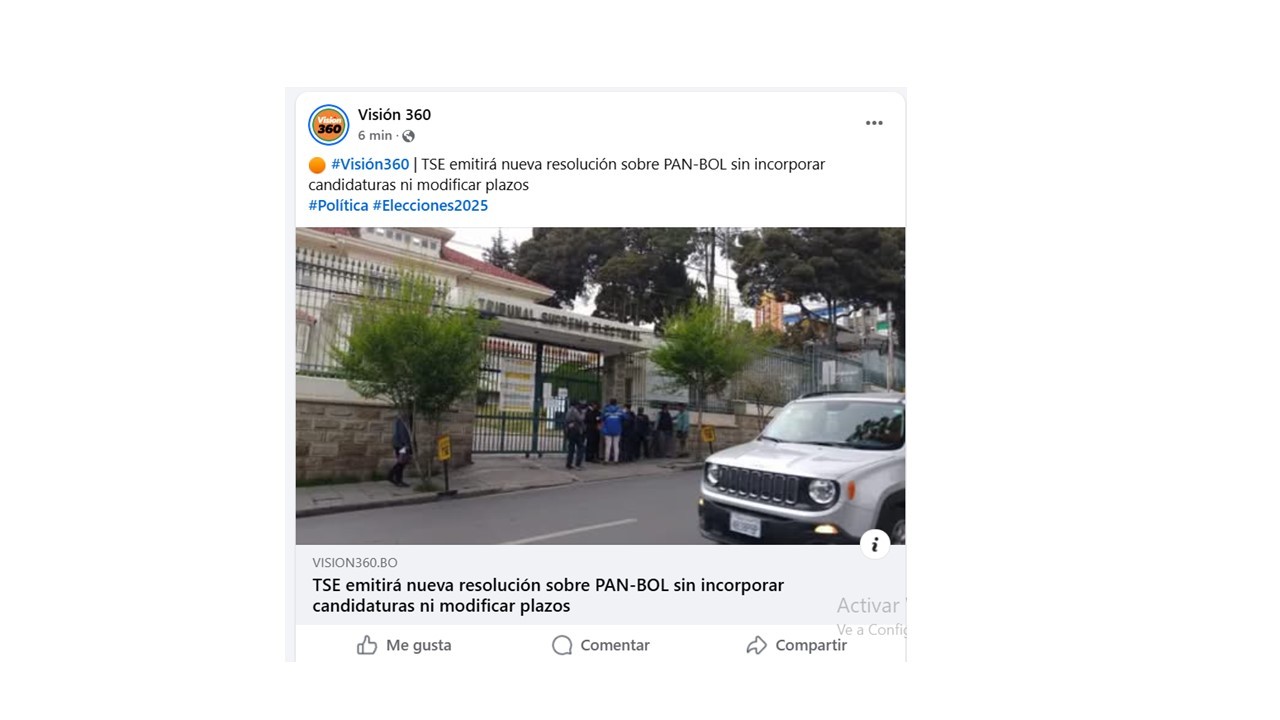Click the Me gusta button label
1280x720 pixels.
(419, 645)
